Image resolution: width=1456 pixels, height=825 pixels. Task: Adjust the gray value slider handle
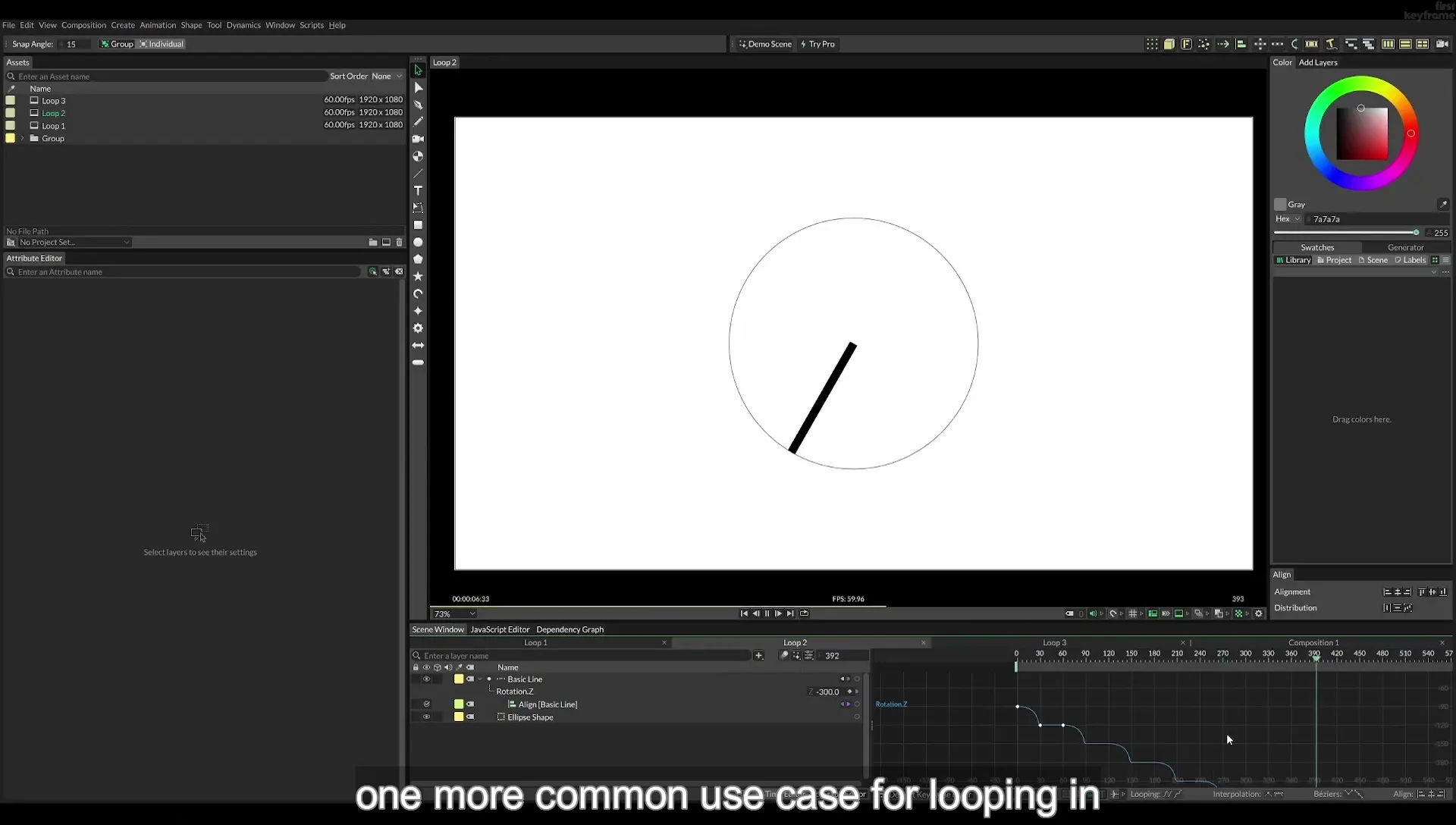click(1416, 233)
